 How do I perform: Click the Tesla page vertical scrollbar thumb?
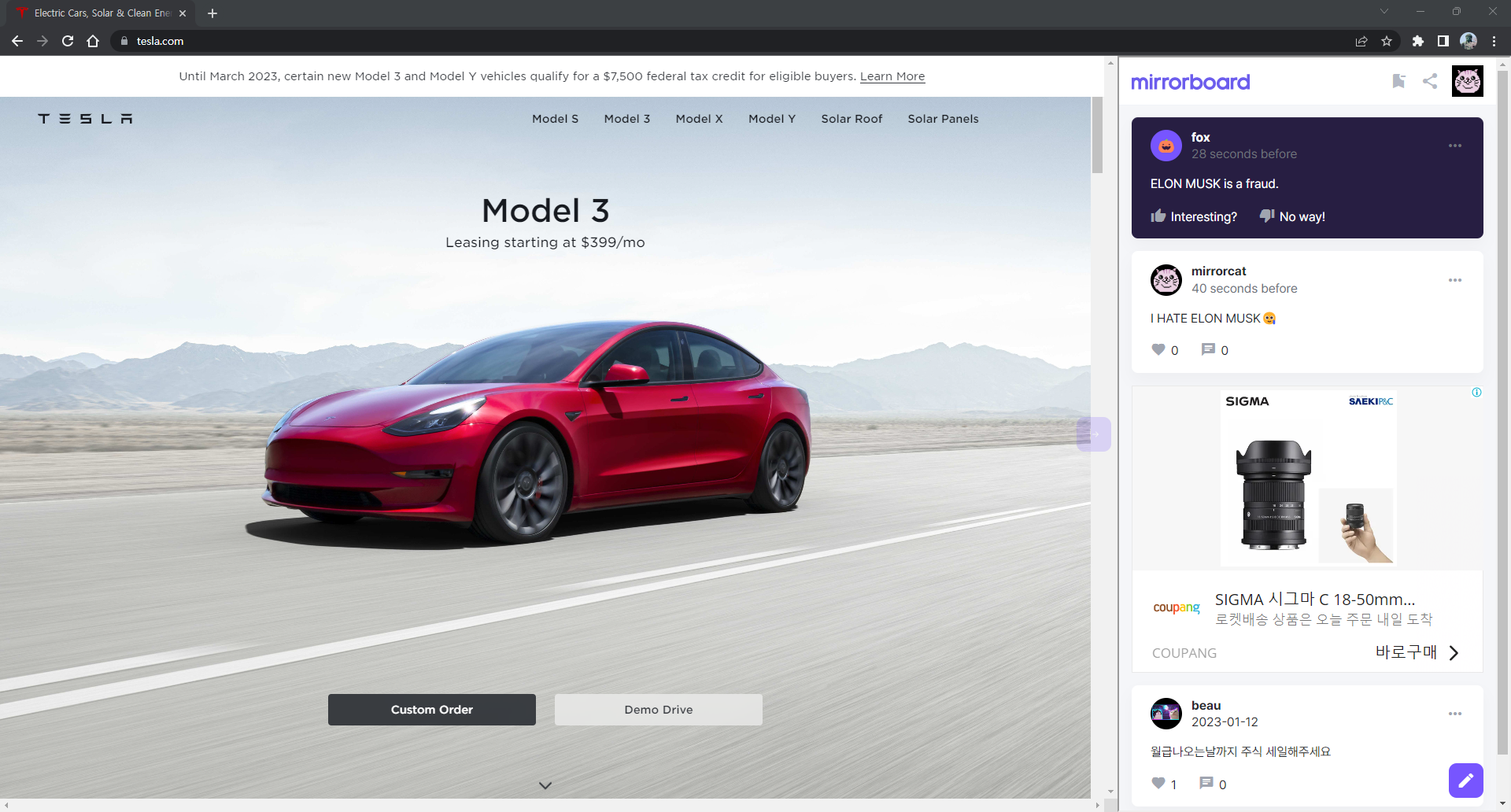coord(1097,135)
